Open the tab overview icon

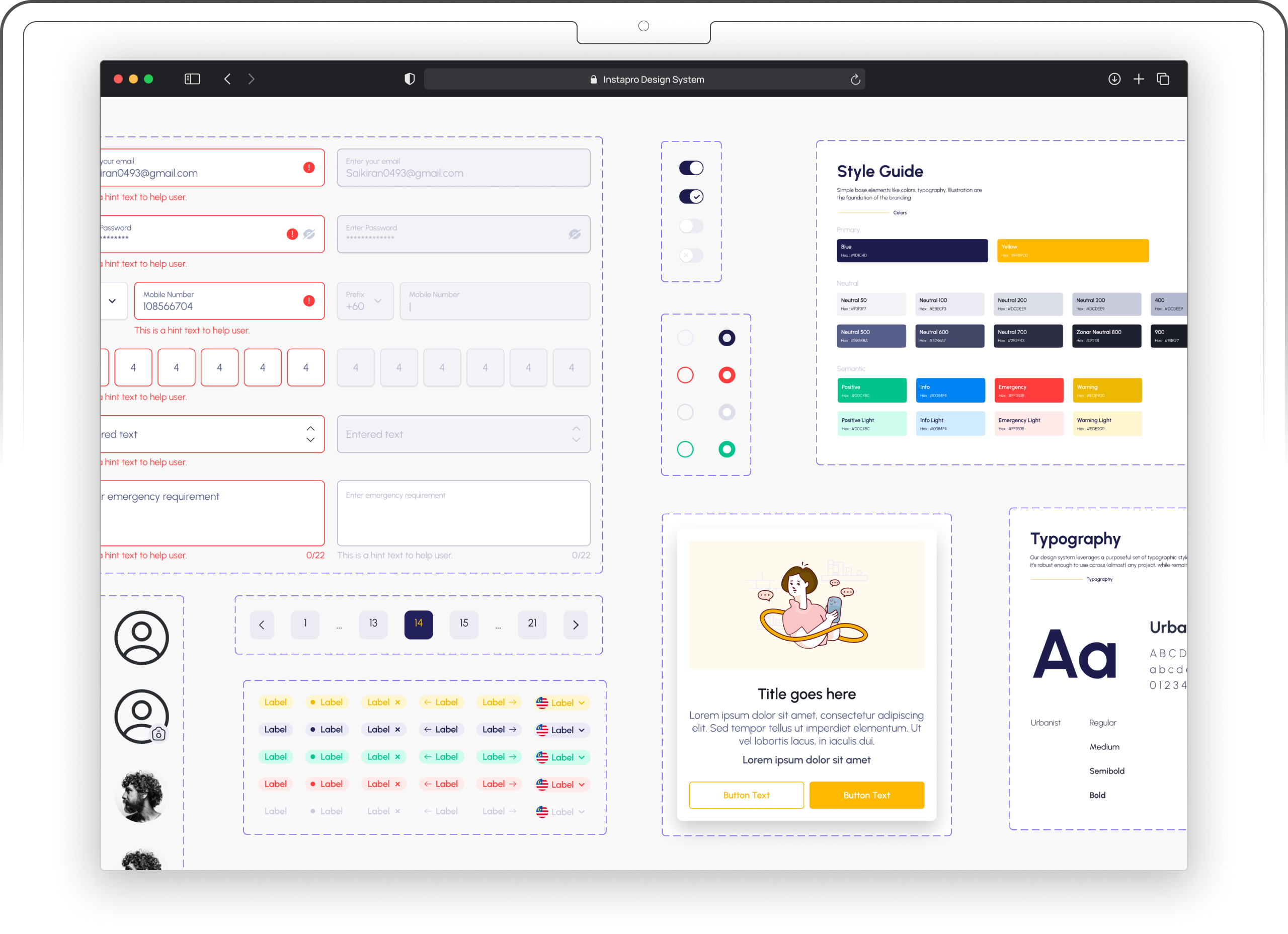pyautogui.click(x=1163, y=79)
